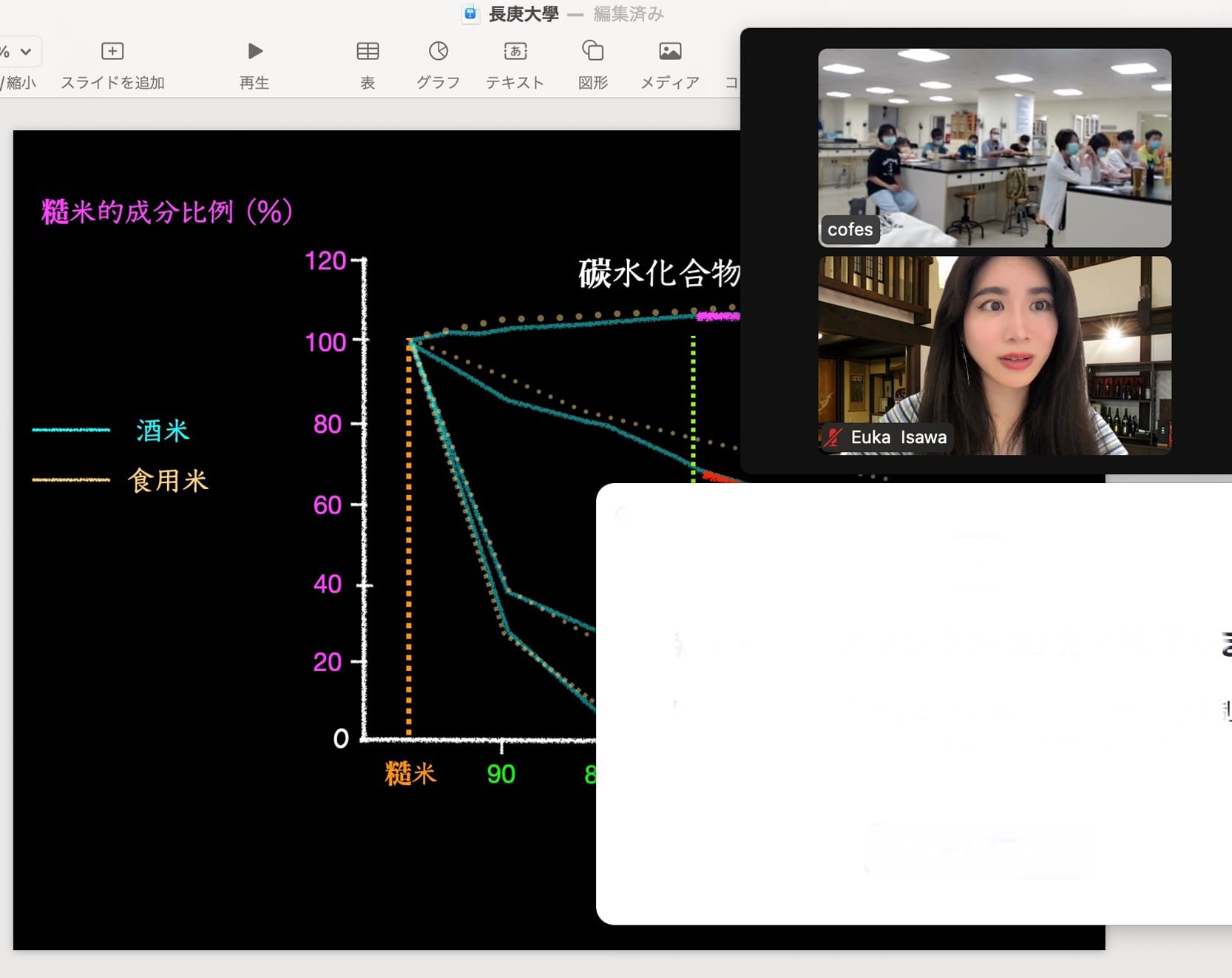Open the 図形 shapes icon
This screenshot has width=1232, height=978.
pos(593,51)
